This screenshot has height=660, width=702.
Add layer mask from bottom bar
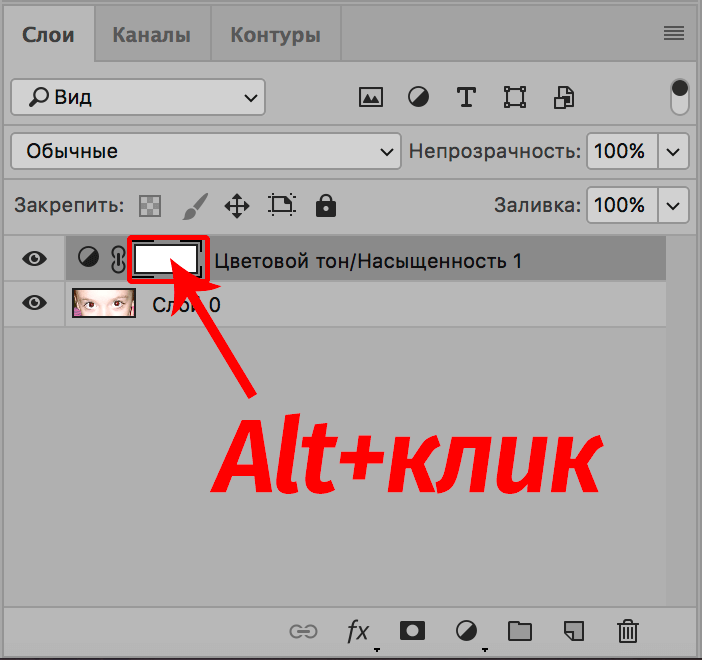click(411, 631)
